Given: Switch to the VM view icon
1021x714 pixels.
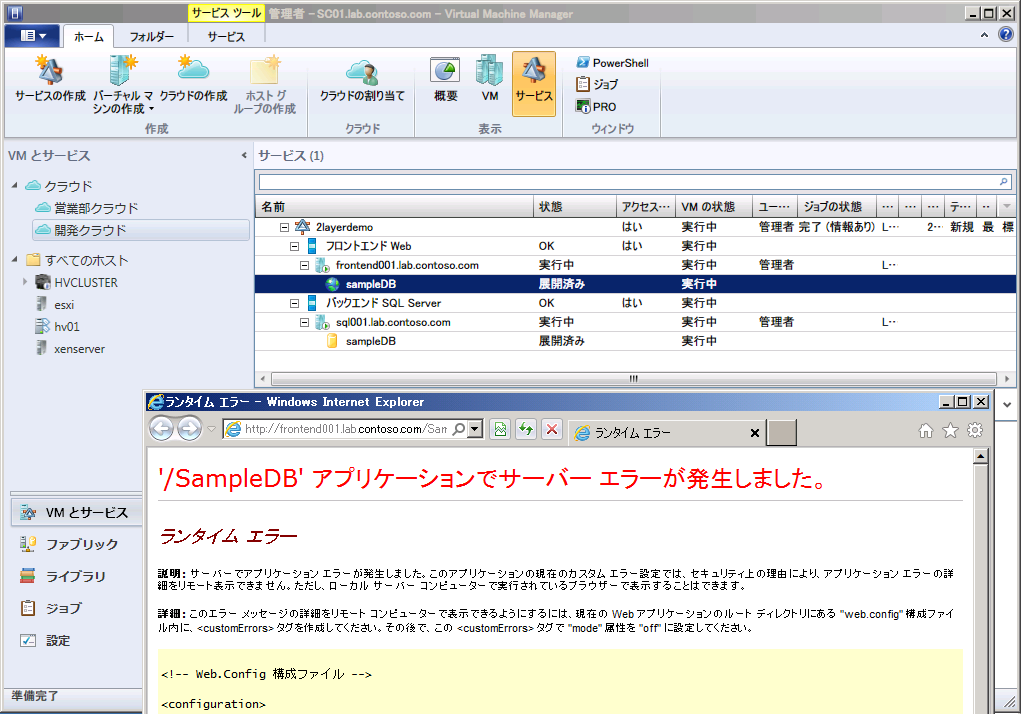Looking at the screenshot, I should coord(489,82).
